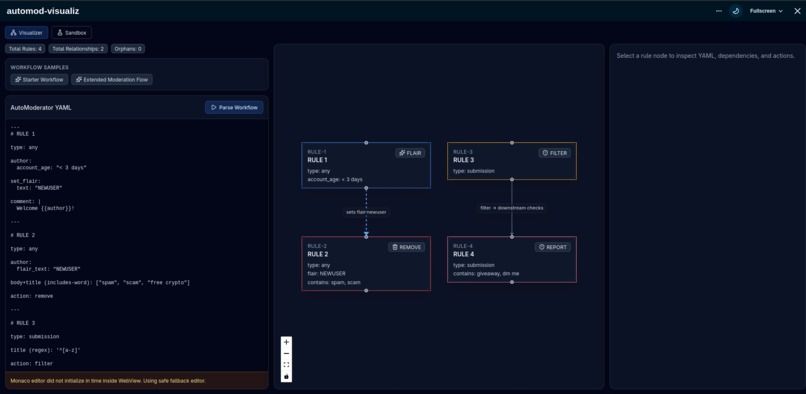This screenshot has height=394, width=806.
Task: Click Rule 4 bottom connection handle
Action: click(x=512, y=282)
